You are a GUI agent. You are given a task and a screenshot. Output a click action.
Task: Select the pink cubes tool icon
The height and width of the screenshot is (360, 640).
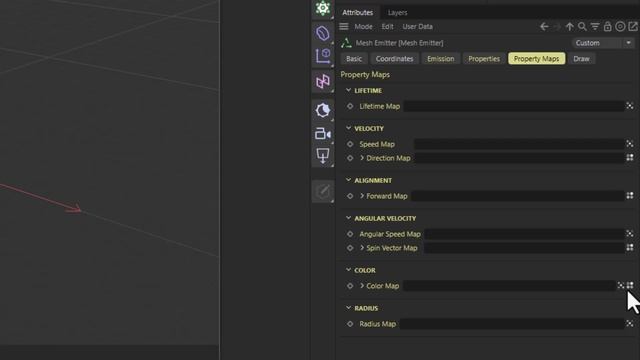(x=323, y=81)
